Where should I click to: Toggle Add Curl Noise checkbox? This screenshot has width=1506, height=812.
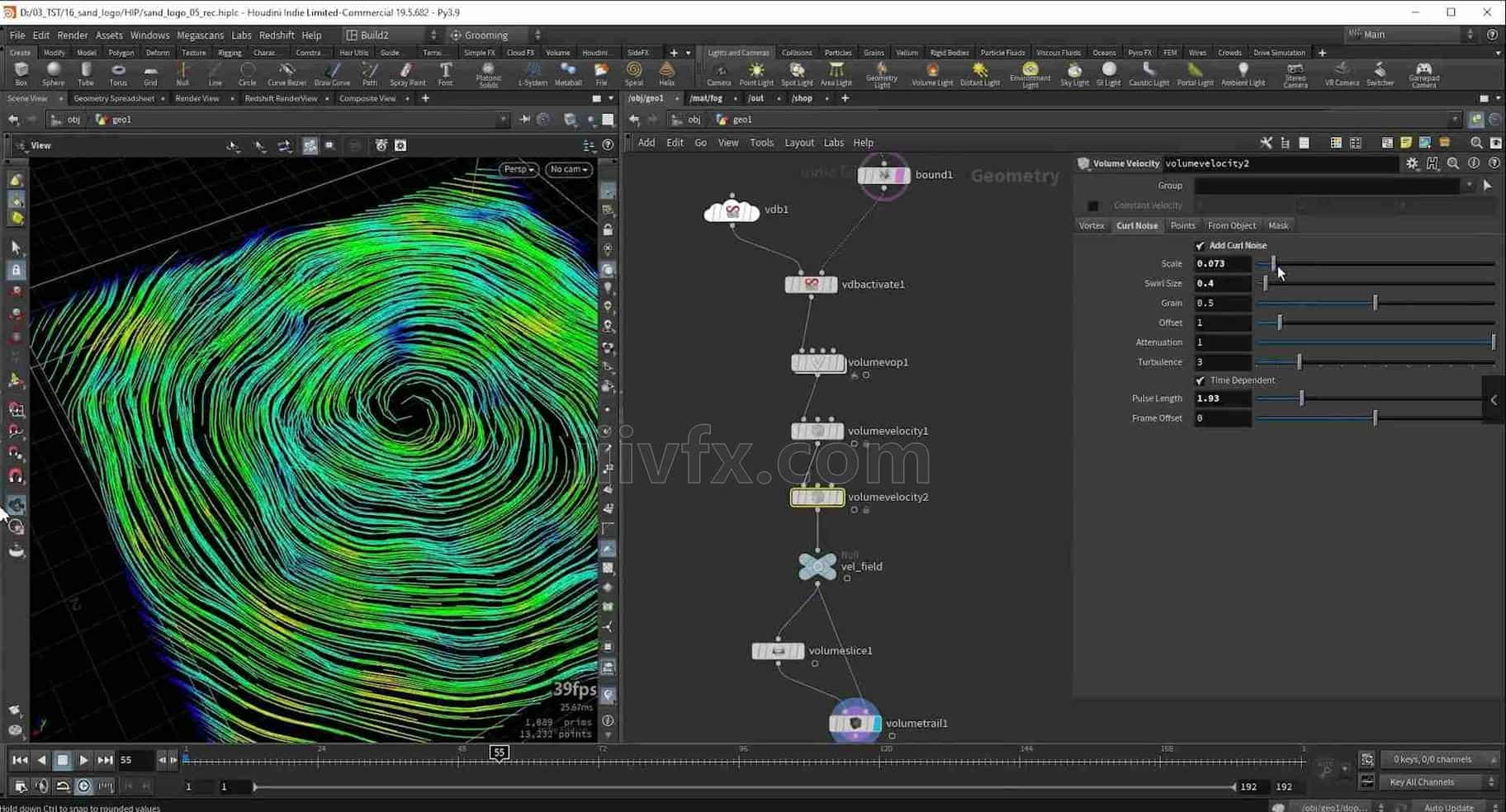pos(1200,246)
